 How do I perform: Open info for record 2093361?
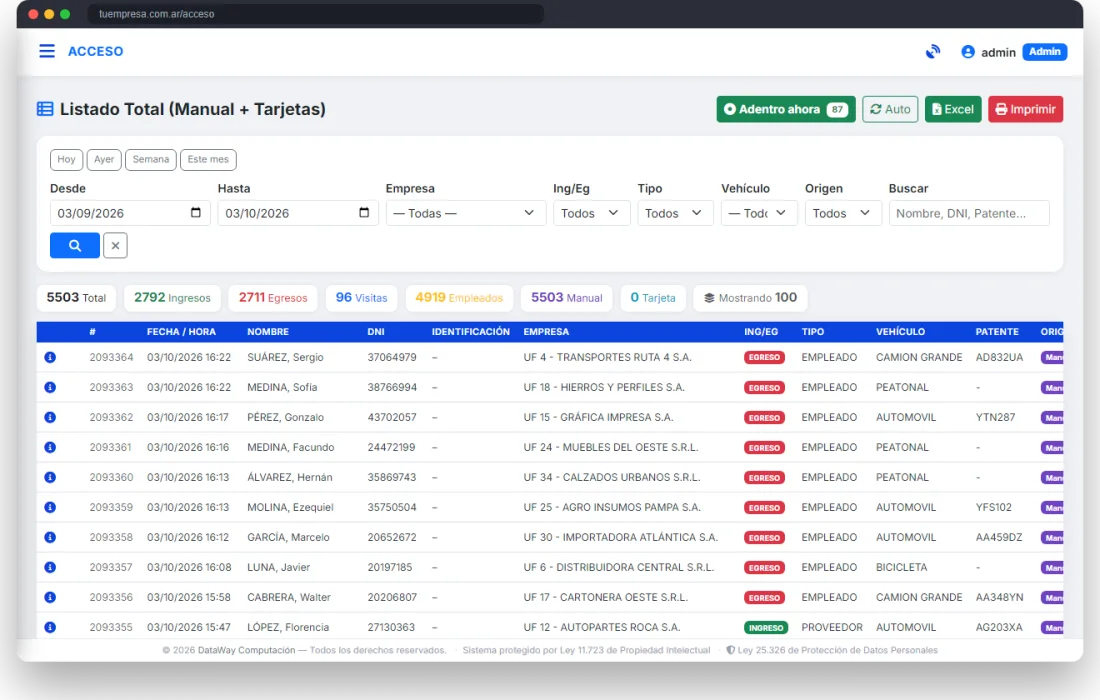pos(50,447)
